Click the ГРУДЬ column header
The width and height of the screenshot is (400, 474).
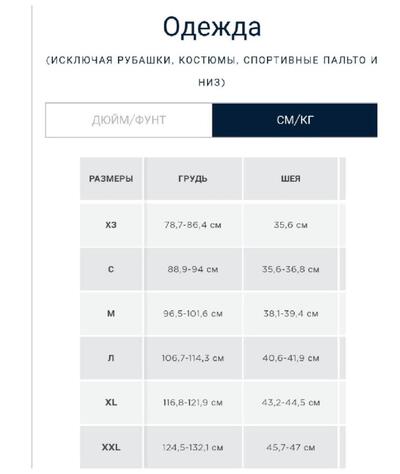tap(193, 179)
